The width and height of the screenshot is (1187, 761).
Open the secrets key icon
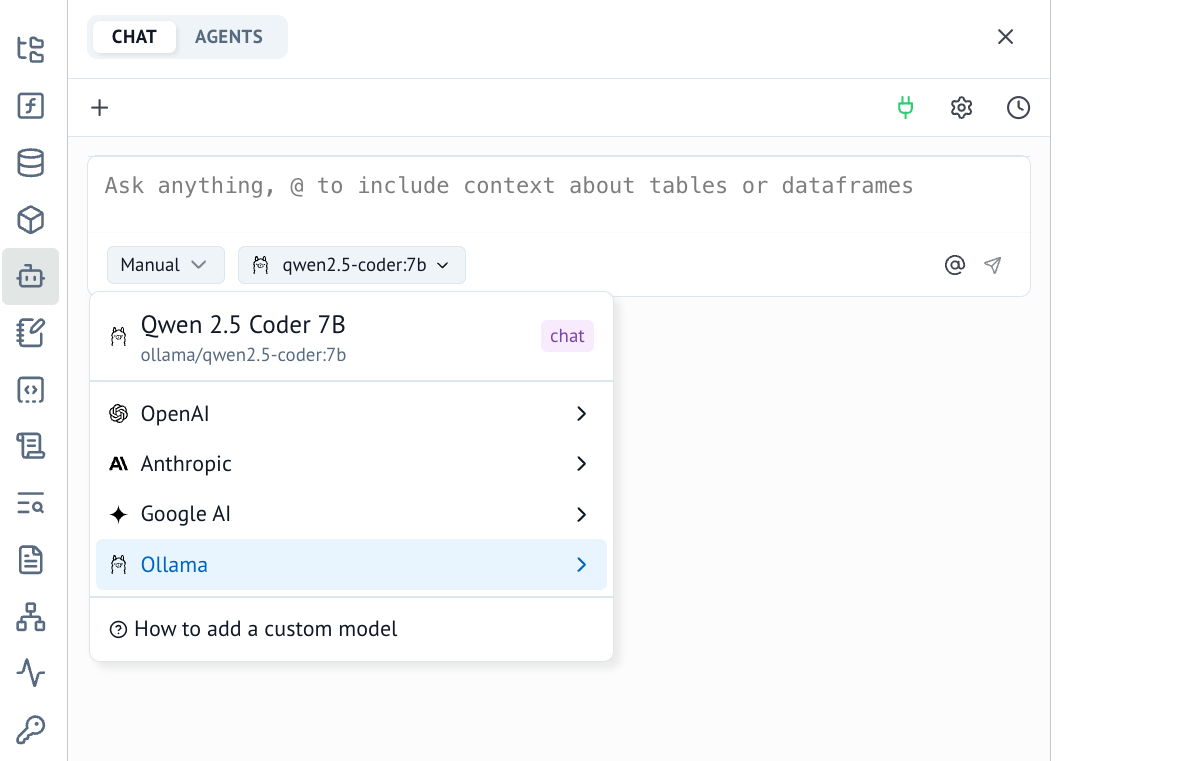click(31, 730)
